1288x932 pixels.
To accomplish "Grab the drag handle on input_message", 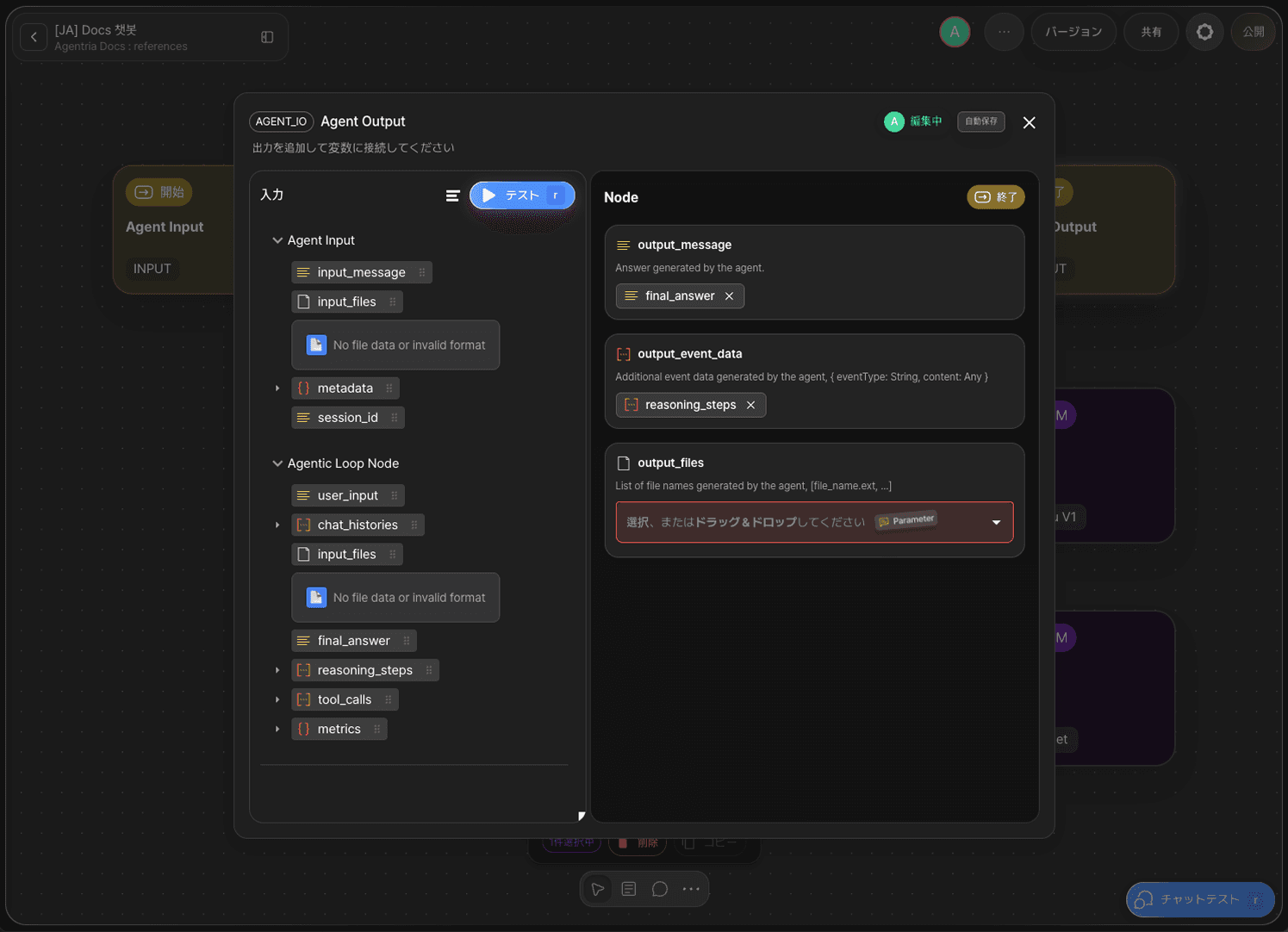I will [421, 272].
